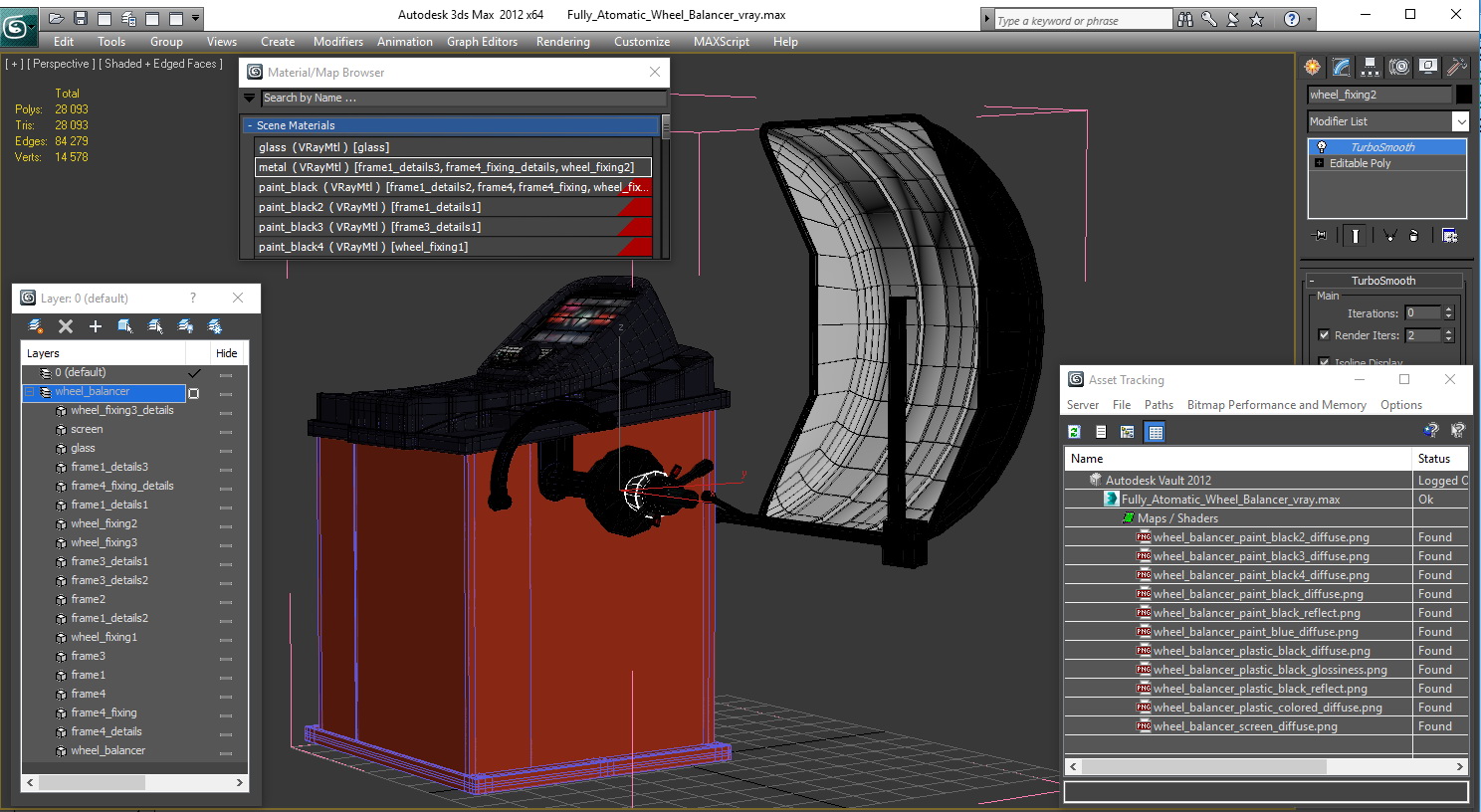Open the Modifier List dropdown
This screenshot has height=812, width=1481.
click(x=1460, y=121)
